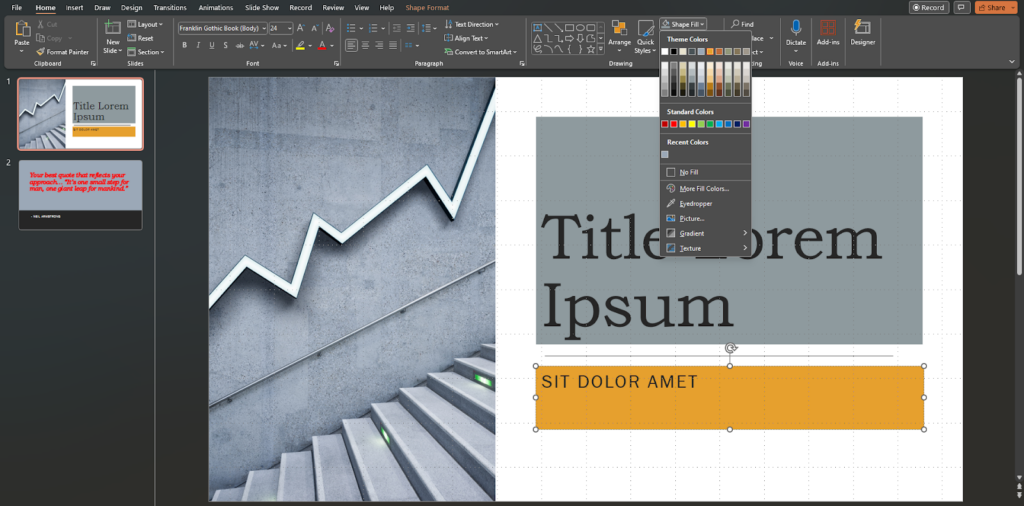
Task: Select the second slide thumbnail
Action: coord(80,194)
